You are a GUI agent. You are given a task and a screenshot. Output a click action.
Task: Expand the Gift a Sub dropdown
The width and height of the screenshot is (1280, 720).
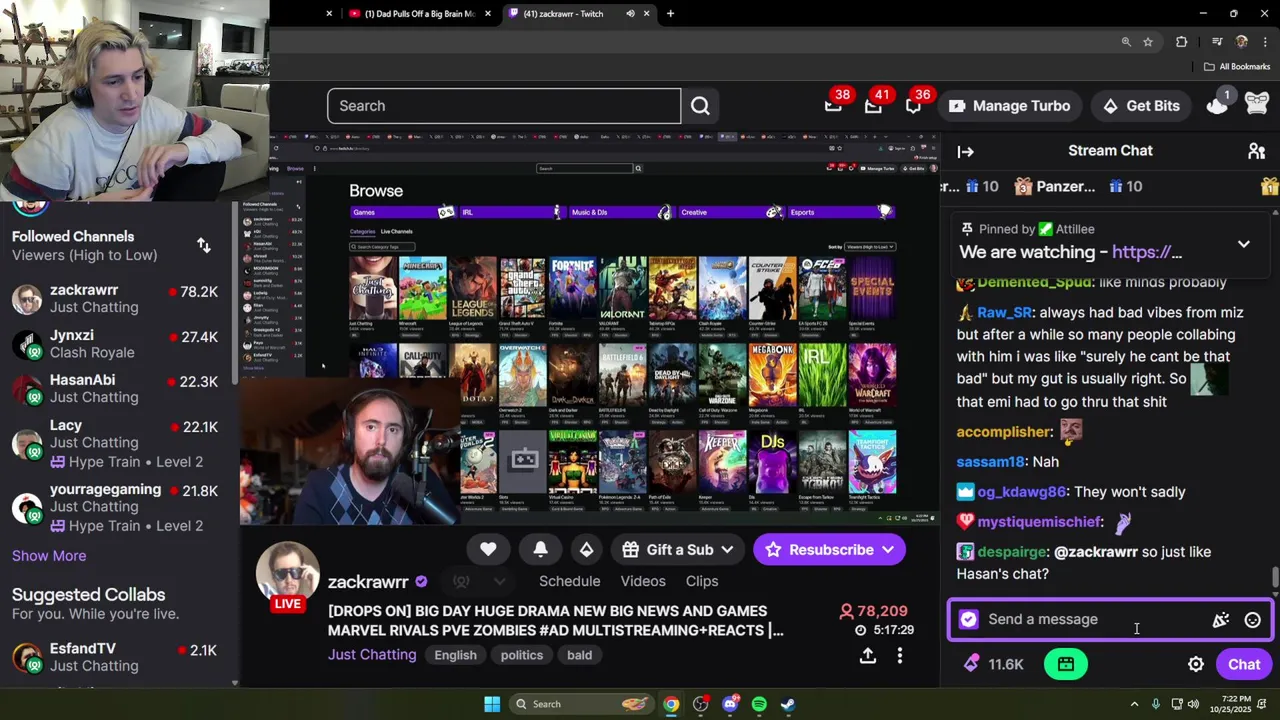click(x=727, y=550)
